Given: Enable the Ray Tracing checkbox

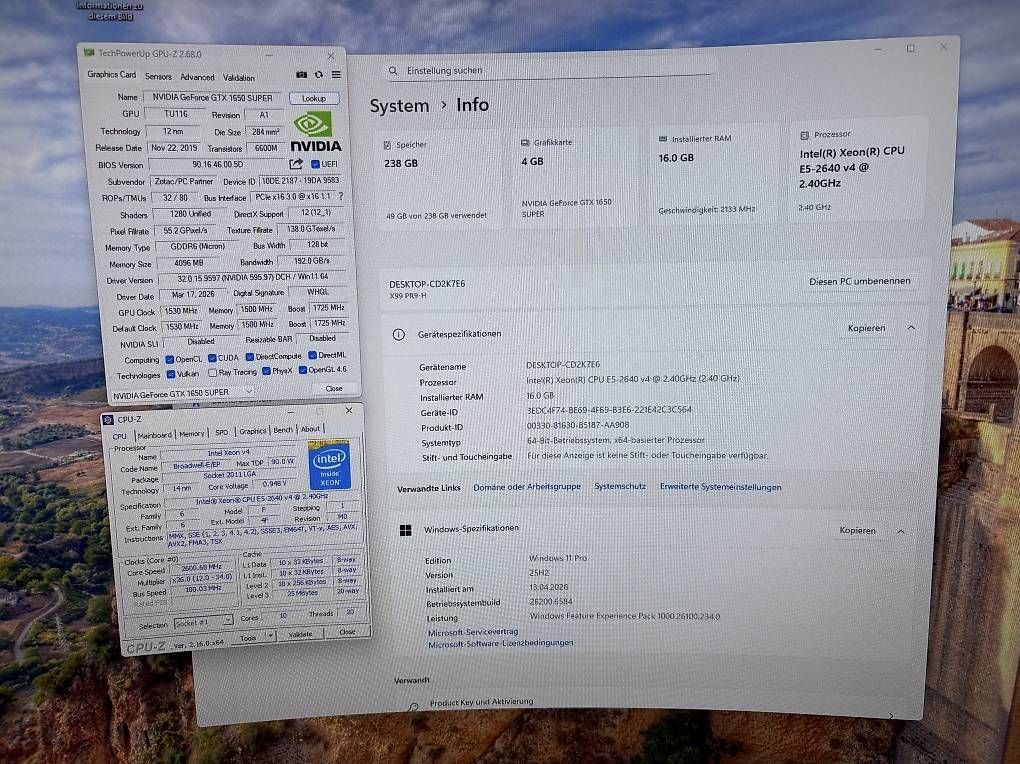Looking at the screenshot, I should click(212, 373).
